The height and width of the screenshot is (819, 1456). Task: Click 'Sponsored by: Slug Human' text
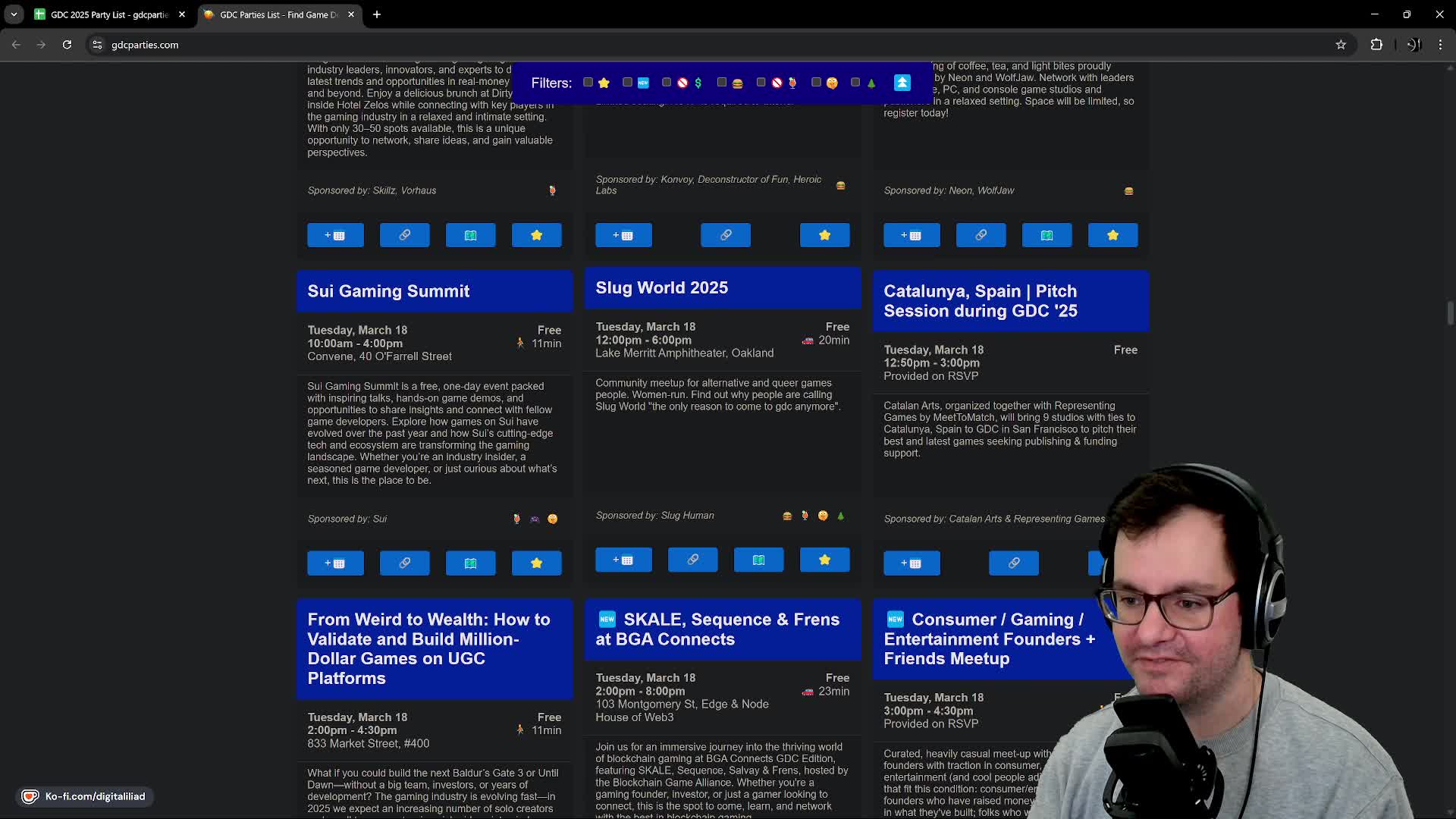click(654, 516)
